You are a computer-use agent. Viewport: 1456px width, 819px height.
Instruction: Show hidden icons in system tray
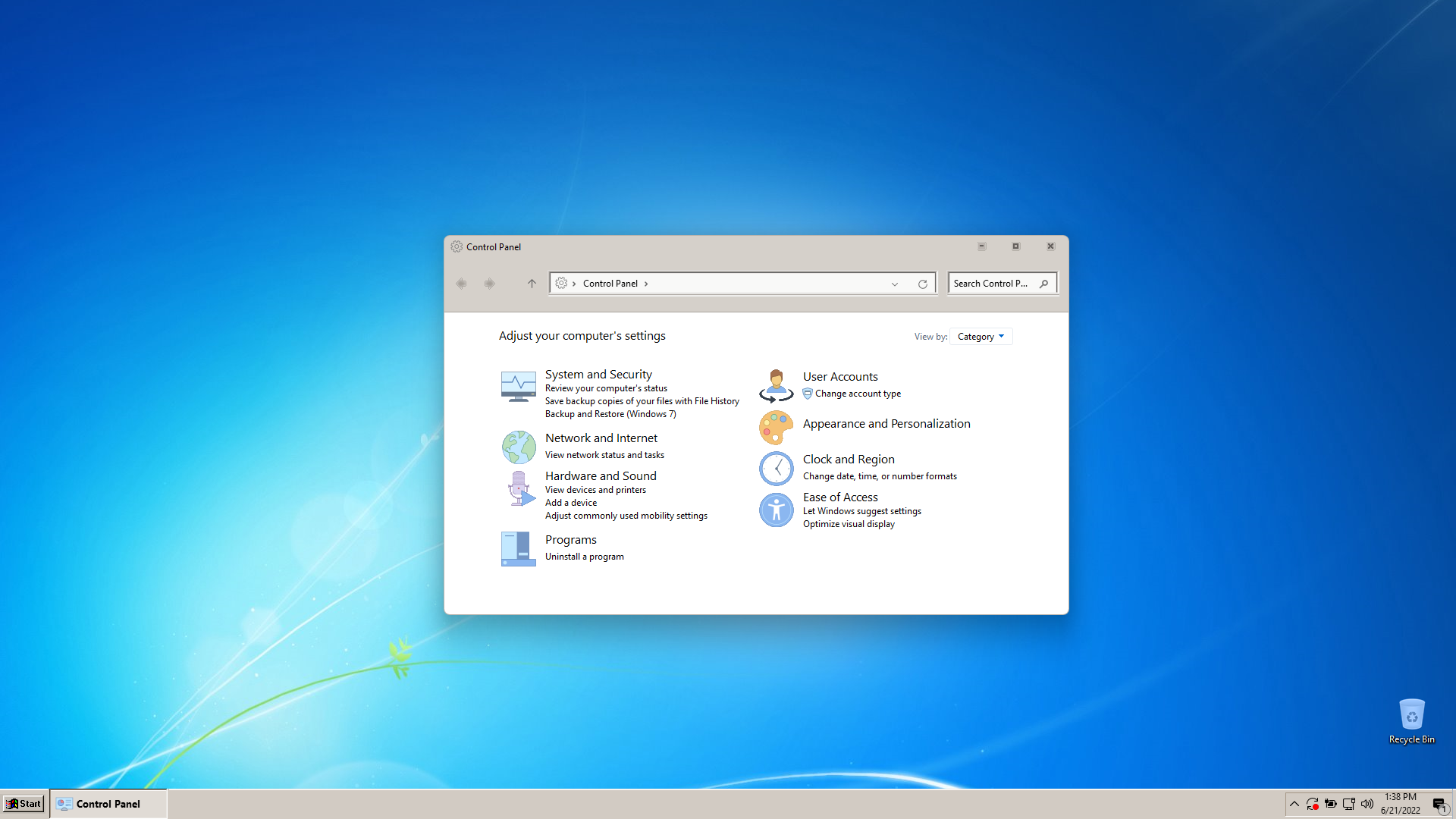(x=1294, y=804)
